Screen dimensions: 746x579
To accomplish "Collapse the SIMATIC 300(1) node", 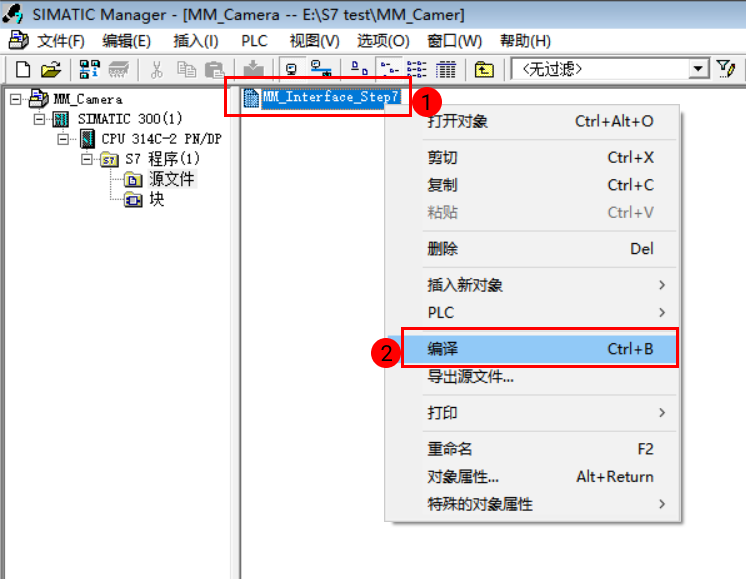I will pyautogui.click(x=39, y=118).
